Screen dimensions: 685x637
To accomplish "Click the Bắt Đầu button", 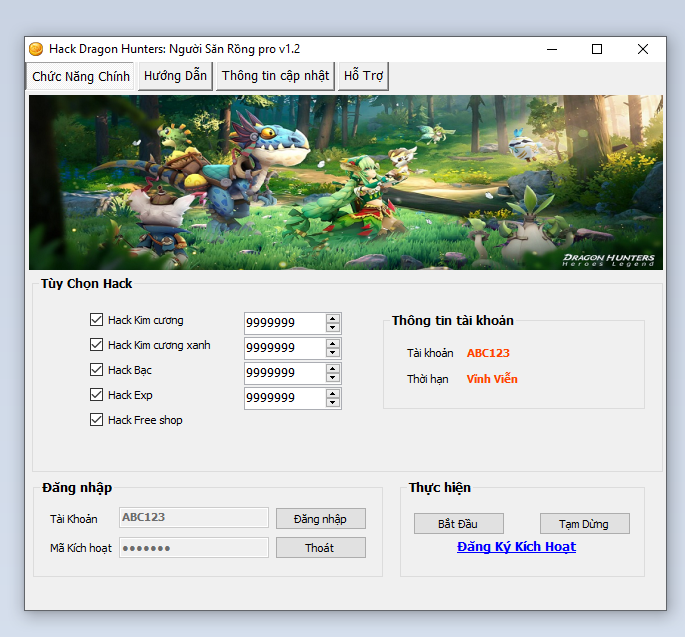I will coord(459,523).
